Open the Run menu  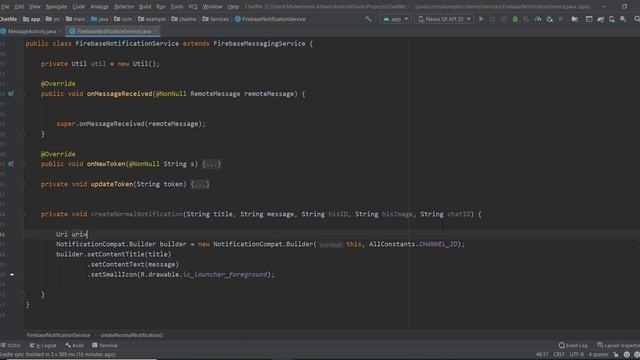click(x=160, y=7)
